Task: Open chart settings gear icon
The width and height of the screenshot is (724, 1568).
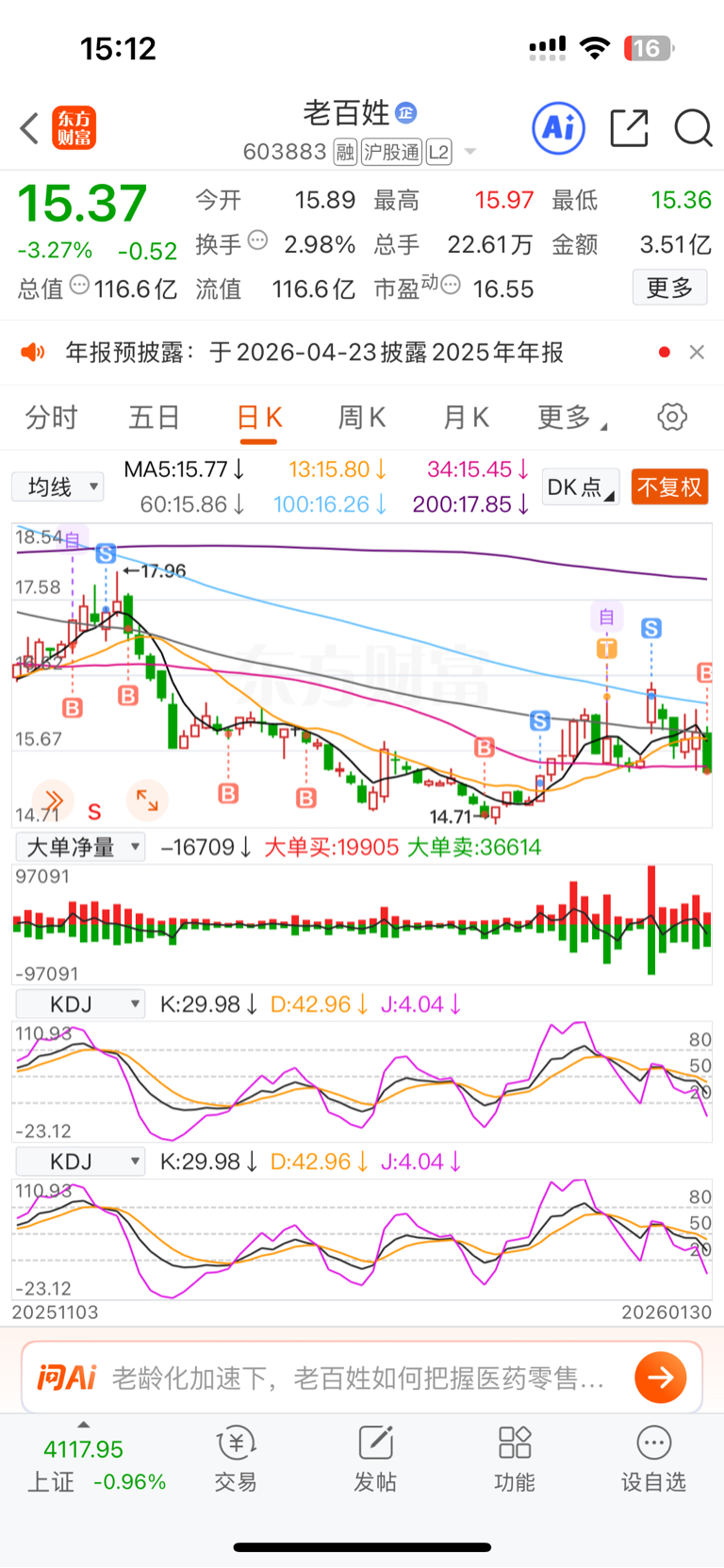Action: (672, 417)
